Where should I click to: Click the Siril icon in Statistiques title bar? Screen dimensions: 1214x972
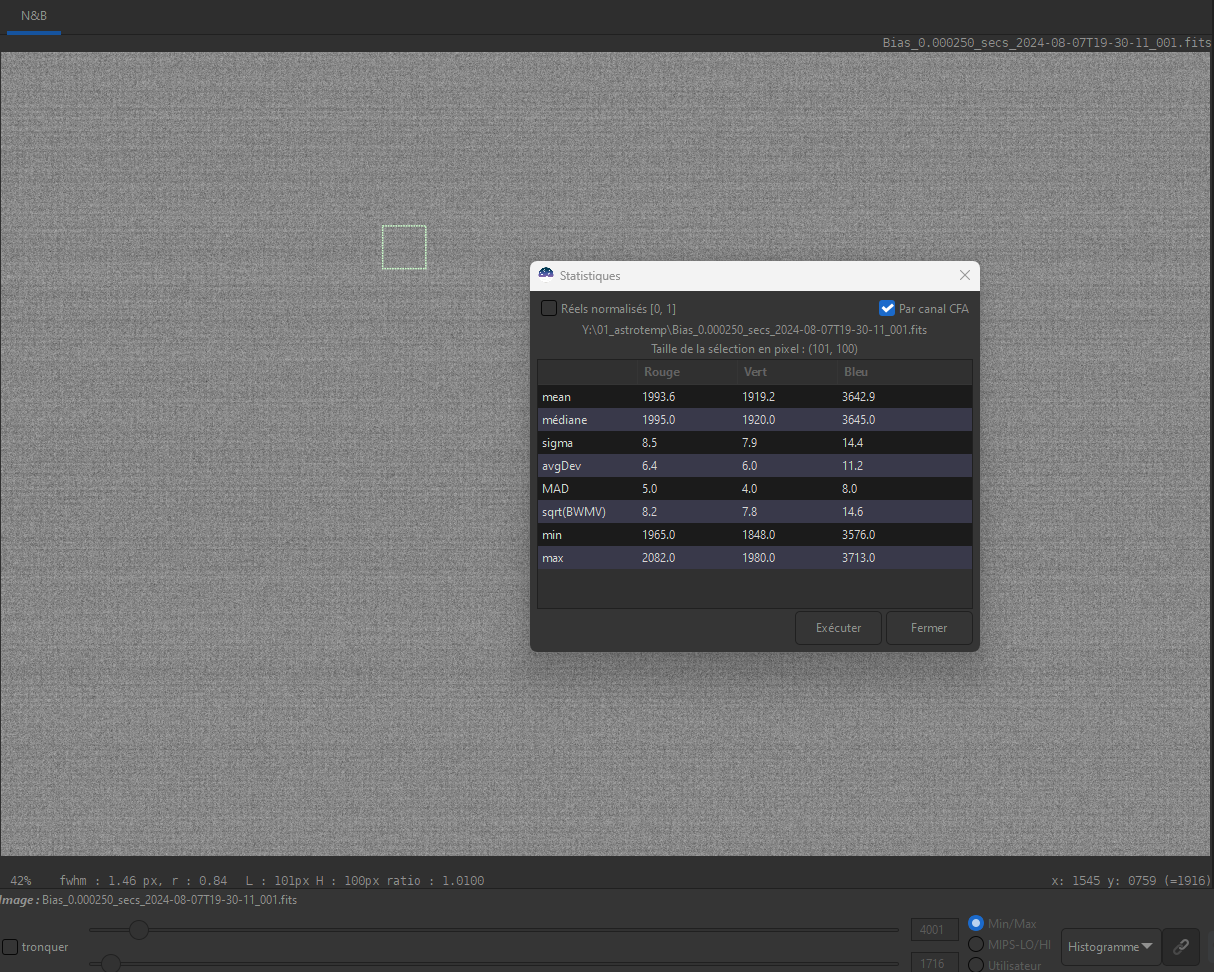tap(546, 275)
